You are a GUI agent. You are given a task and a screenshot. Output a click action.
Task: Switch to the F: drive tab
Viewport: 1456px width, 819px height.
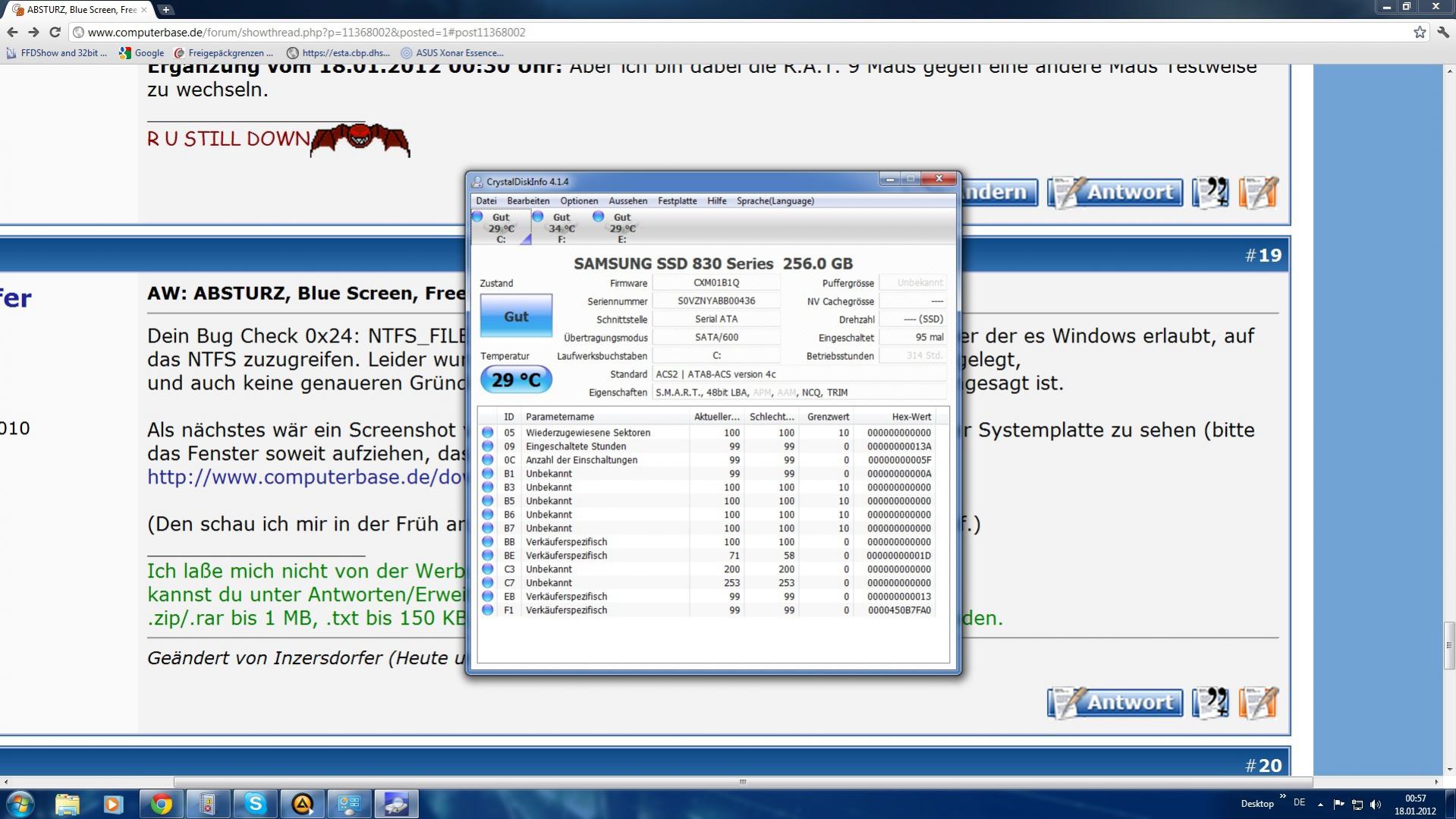coord(561,228)
